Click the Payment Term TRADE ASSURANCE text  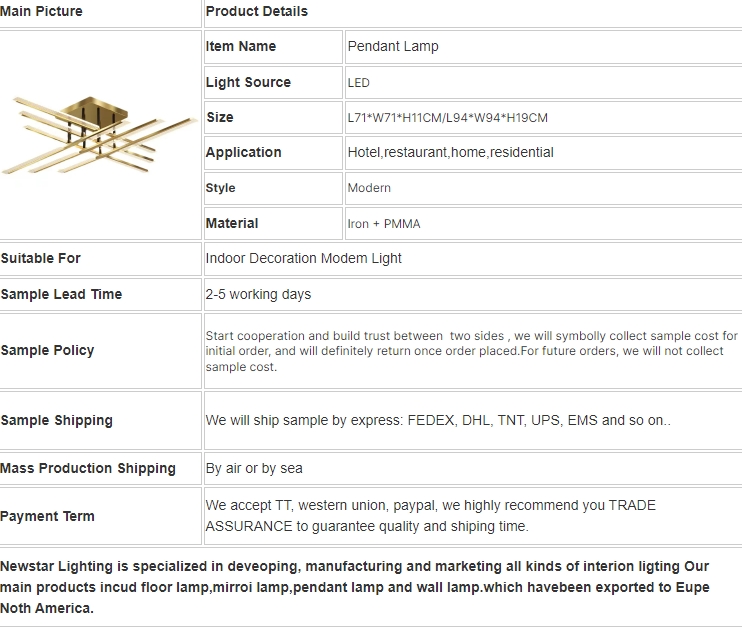click(x=431, y=516)
